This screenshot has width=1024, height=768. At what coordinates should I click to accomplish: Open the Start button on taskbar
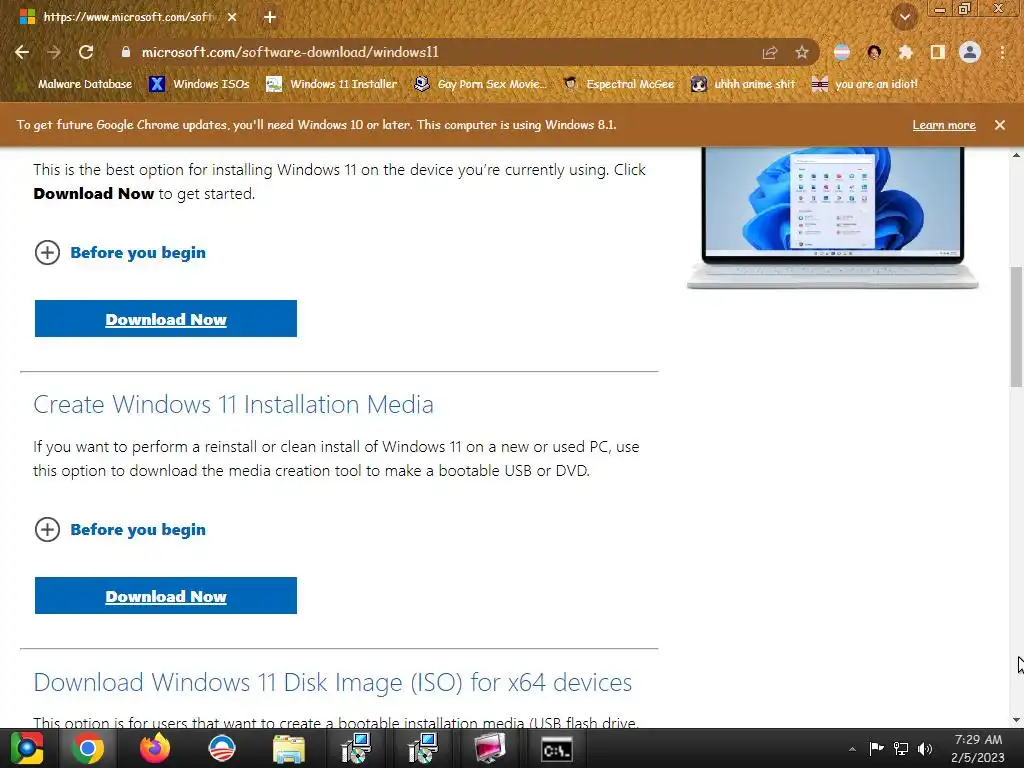(27, 748)
